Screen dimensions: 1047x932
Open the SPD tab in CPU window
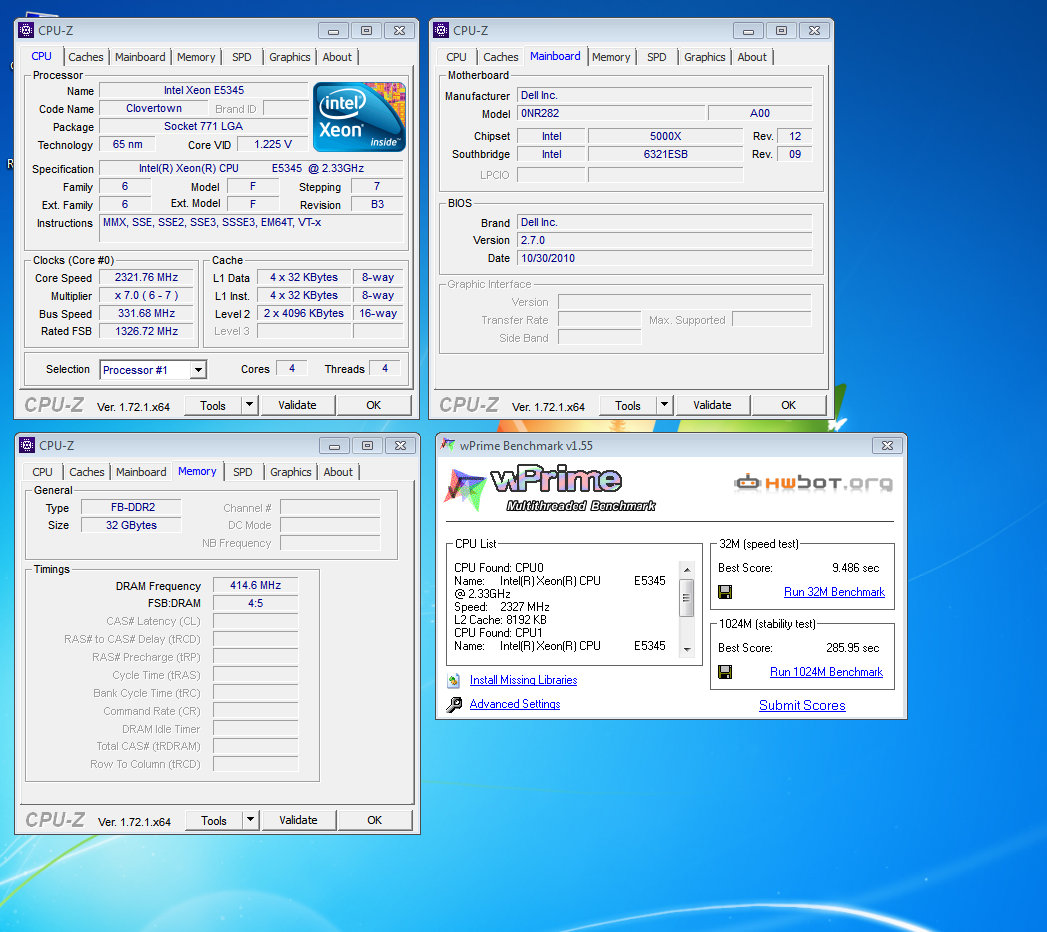pos(242,57)
